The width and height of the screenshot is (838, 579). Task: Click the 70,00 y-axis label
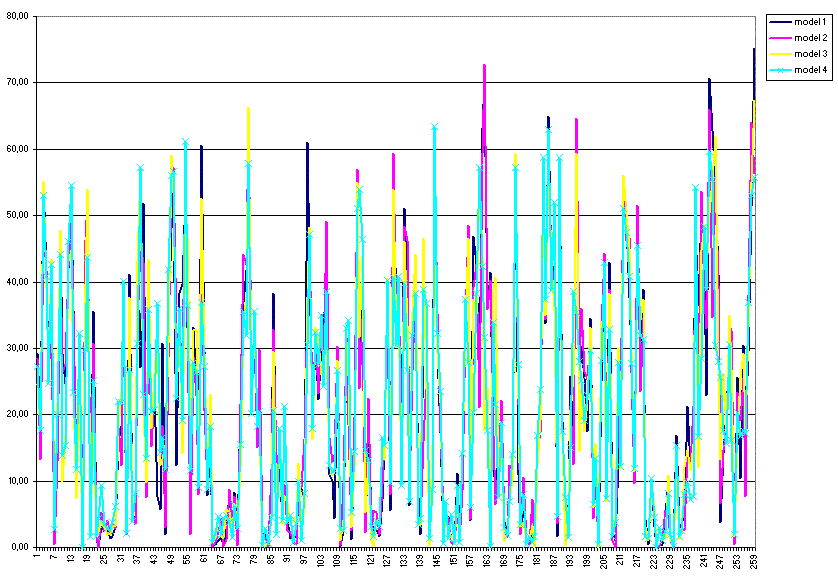[17, 82]
